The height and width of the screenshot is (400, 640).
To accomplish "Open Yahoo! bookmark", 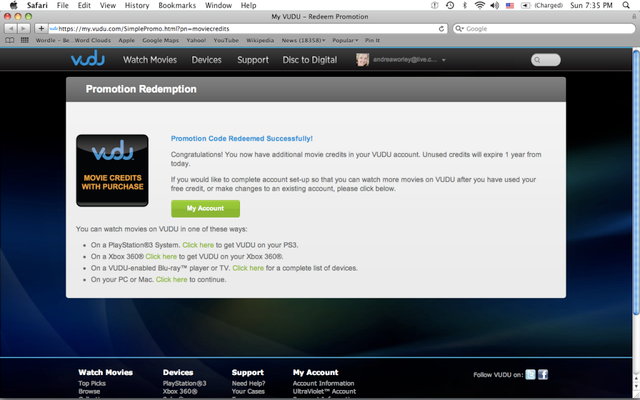I will pyautogui.click(x=196, y=40).
